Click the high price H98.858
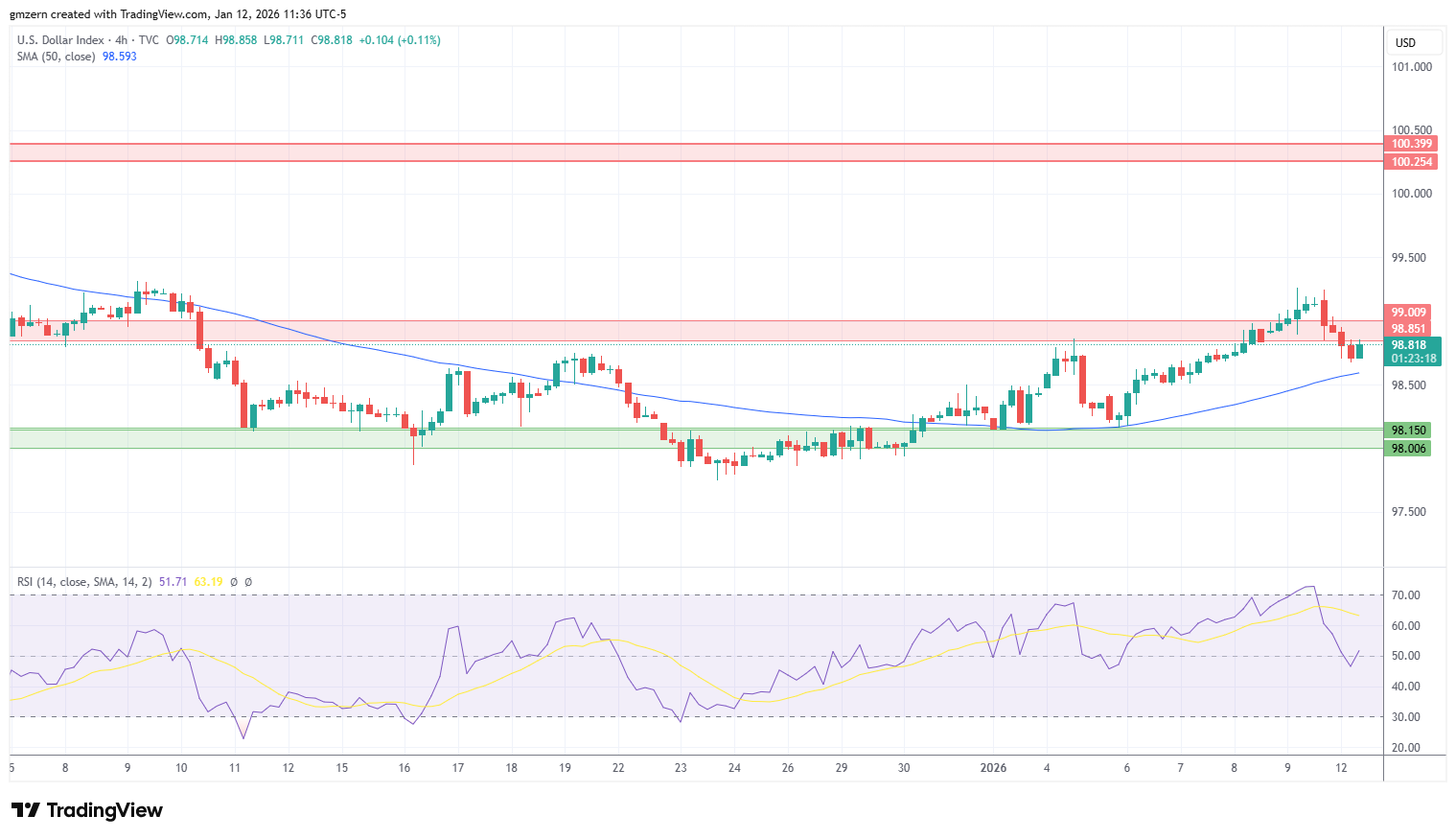The height and width of the screenshot is (839, 1456). pos(236,40)
